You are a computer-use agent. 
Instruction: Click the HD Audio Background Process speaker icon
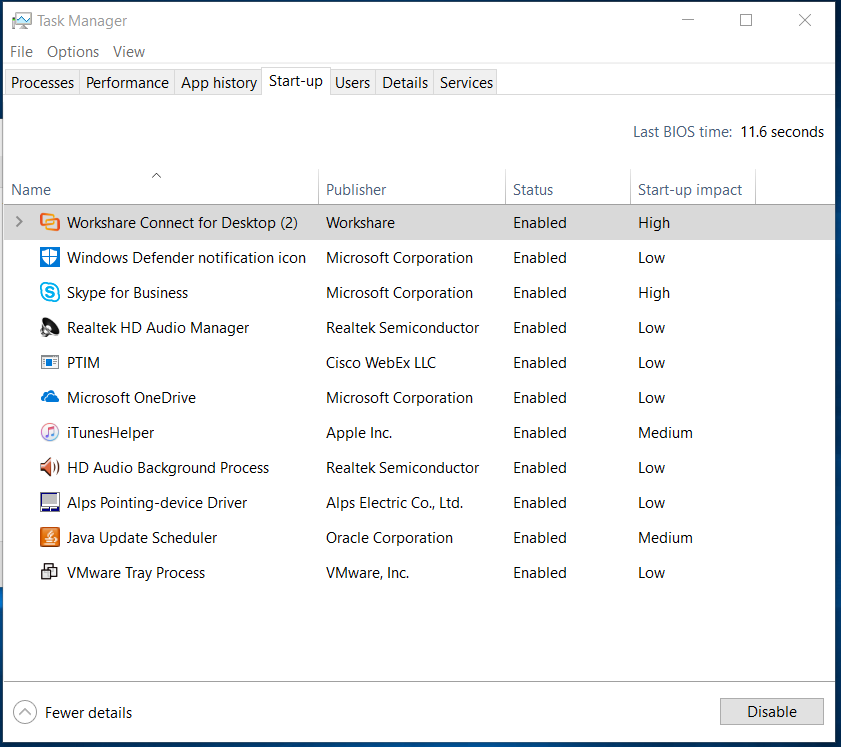(50, 467)
